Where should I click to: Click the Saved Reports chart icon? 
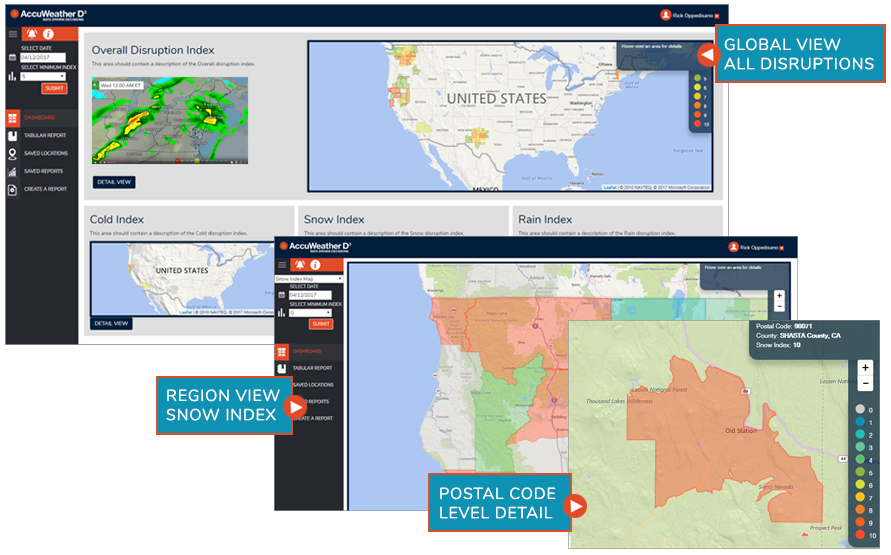click(x=12, y=171)
